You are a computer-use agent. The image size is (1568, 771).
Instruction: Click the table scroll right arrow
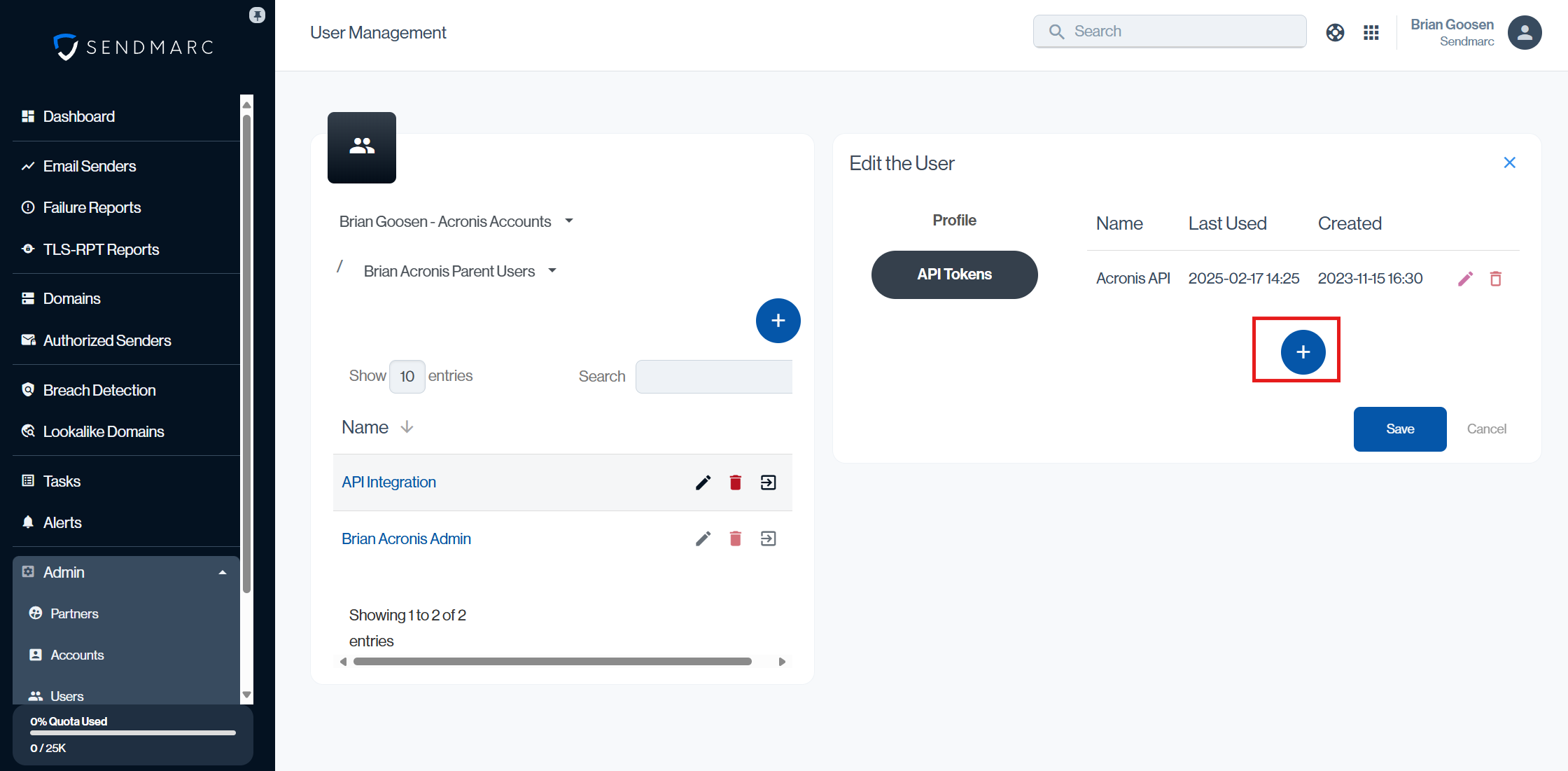tap(782, 662)
